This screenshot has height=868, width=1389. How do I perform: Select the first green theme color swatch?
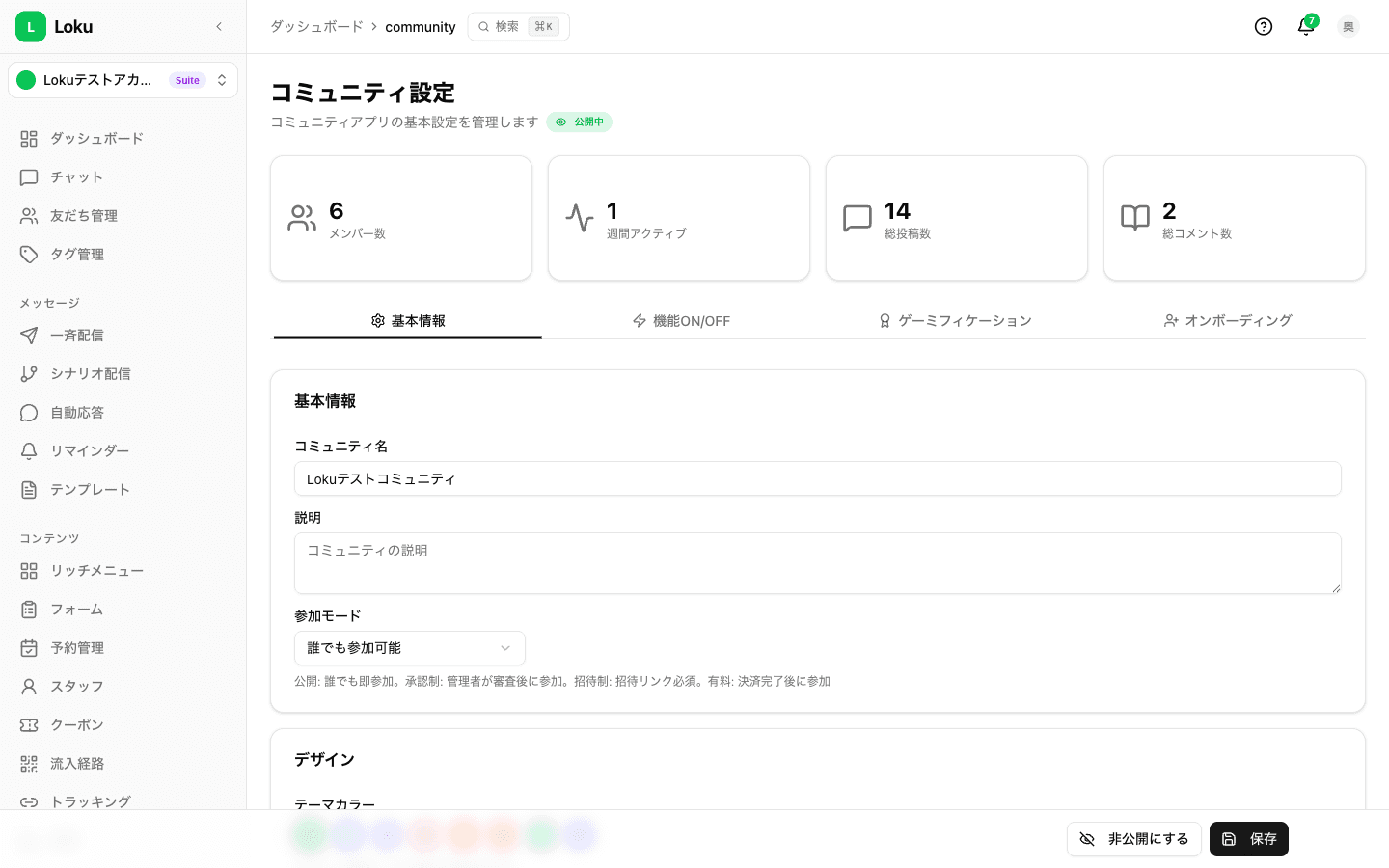310,835
